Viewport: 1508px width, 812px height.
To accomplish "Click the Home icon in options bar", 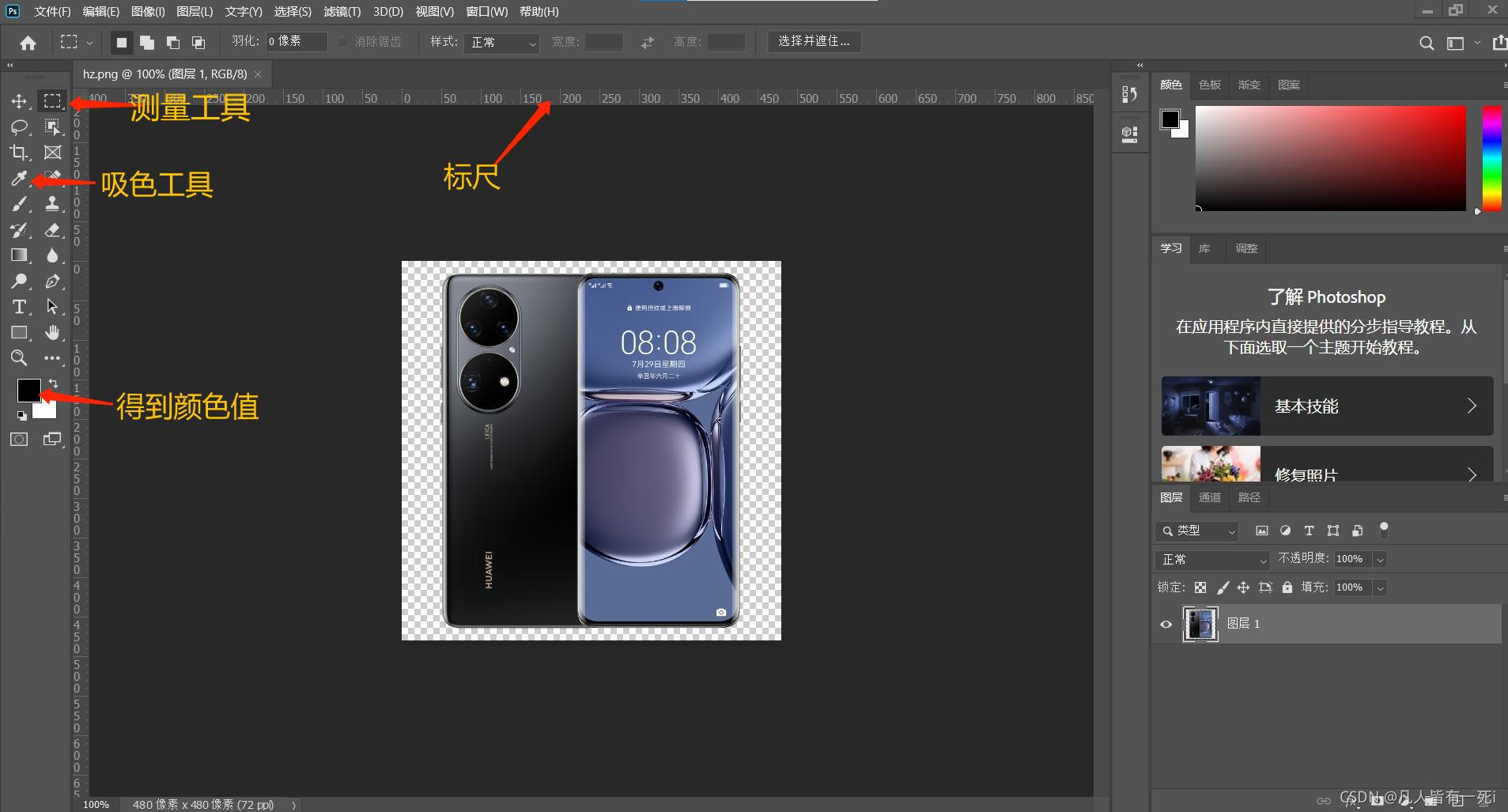I will coord(28,43).
